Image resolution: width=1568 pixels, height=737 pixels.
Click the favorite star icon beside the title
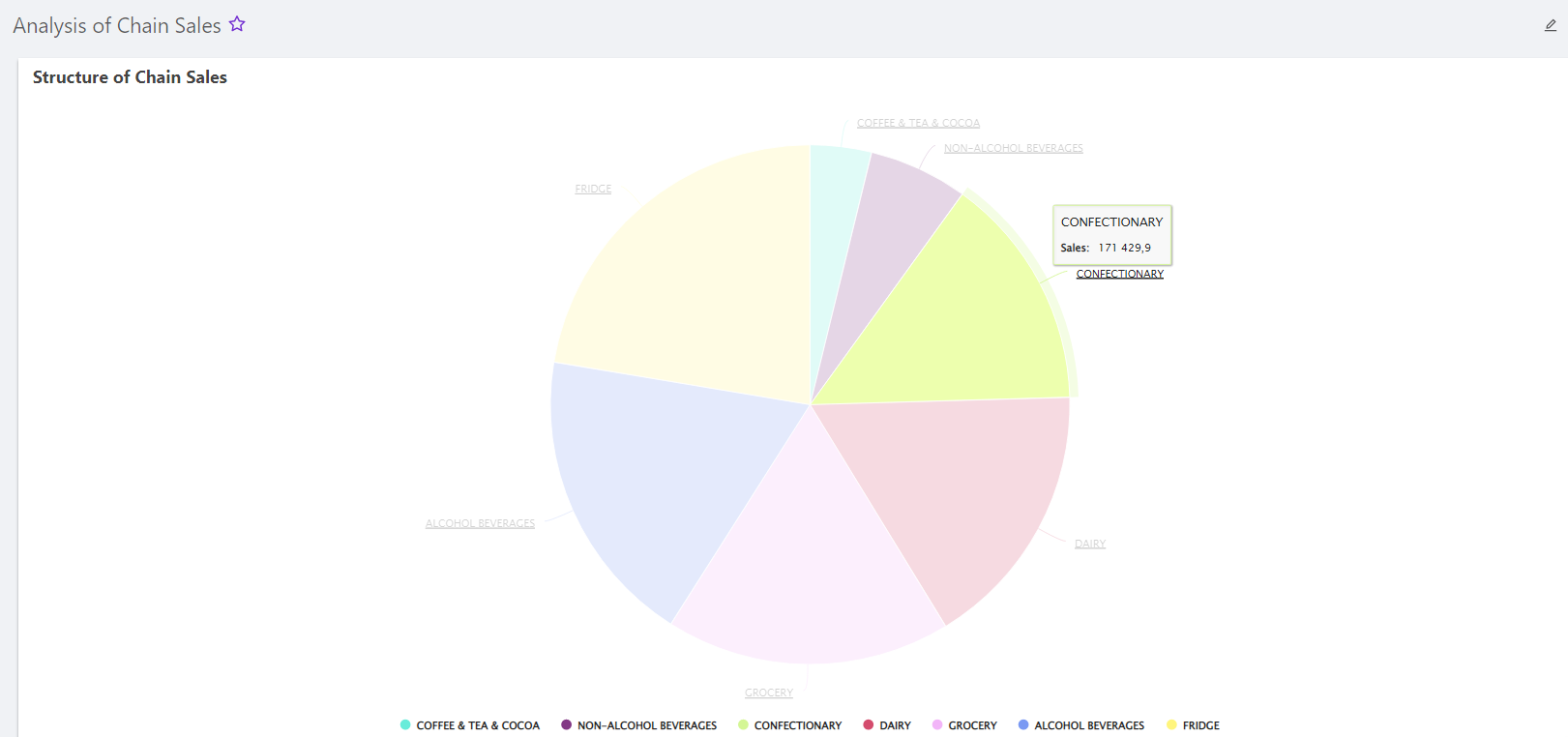237,25
